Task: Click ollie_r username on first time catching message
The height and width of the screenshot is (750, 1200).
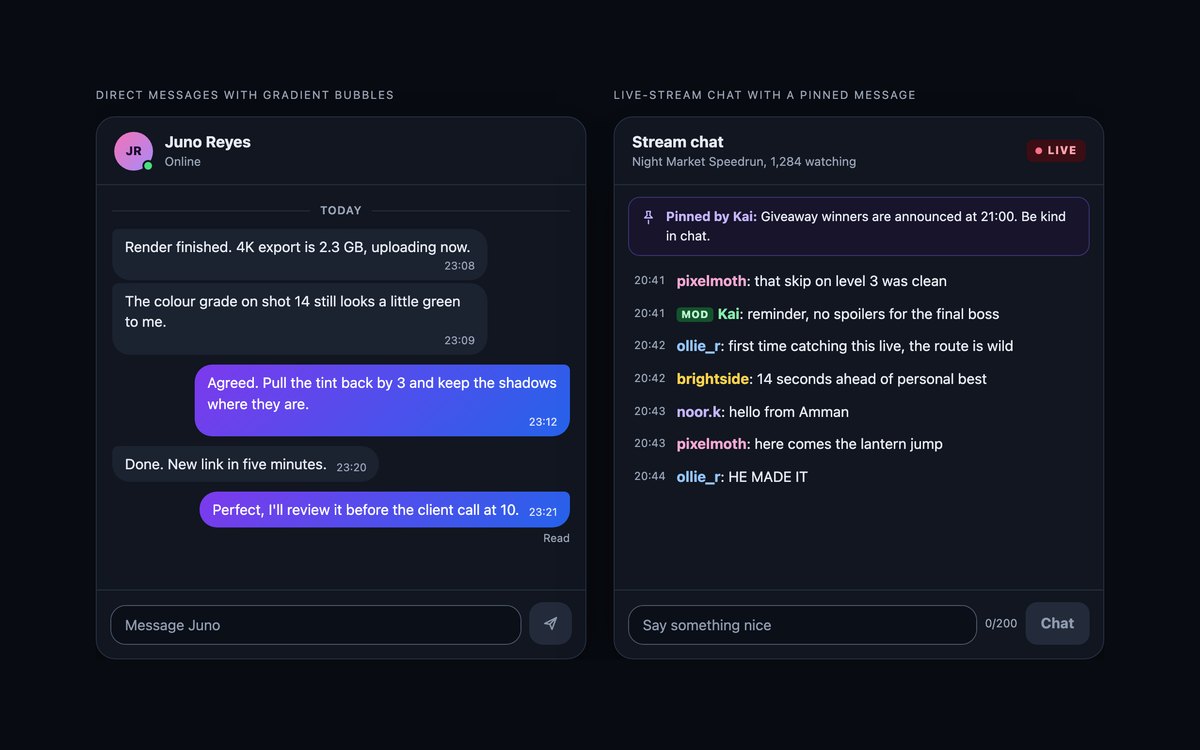Action: (699, 346)
